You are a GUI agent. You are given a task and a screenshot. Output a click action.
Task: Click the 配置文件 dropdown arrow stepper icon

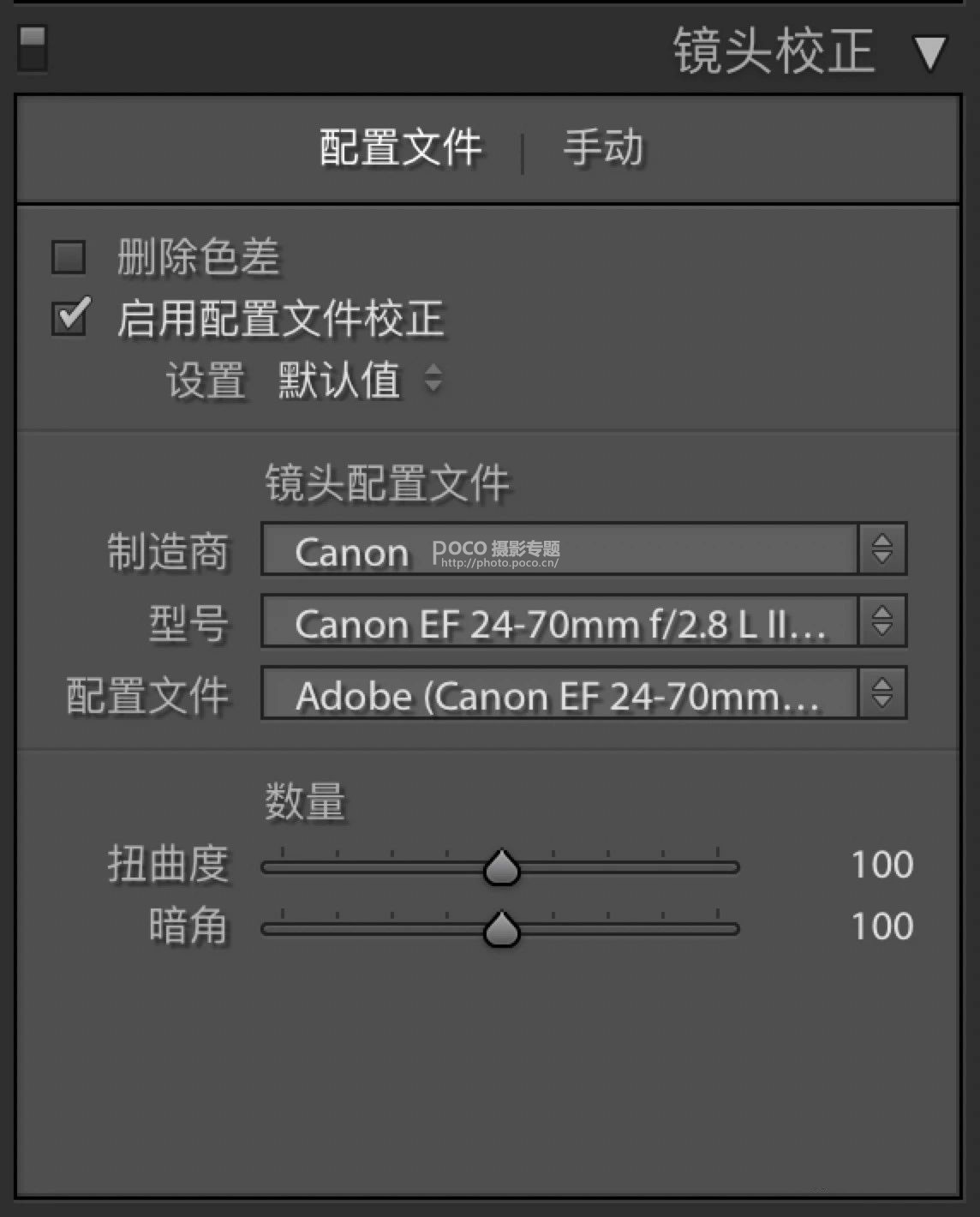(x=881, y=693)
